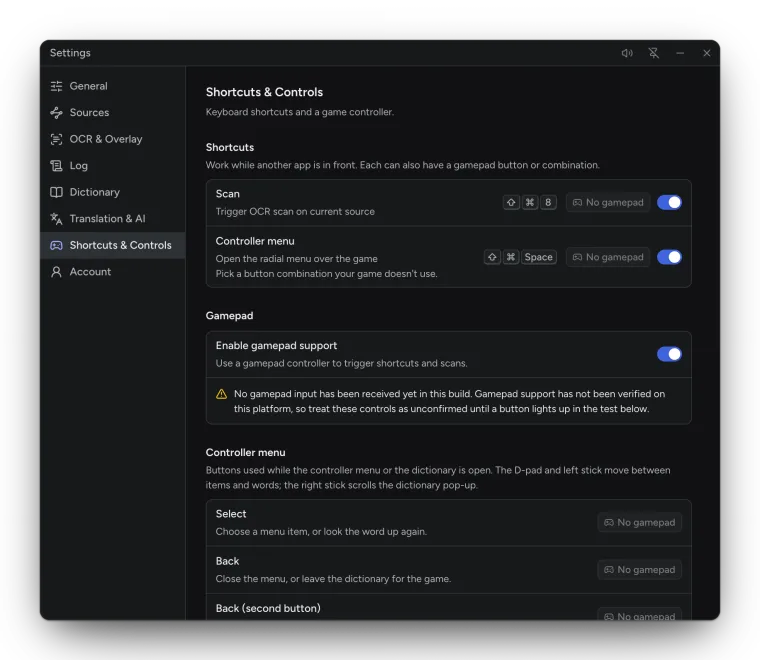Click 'Keyboard shortcuts and a game controller.' subtitle
This screenshot has height=660, width=760.
300,112
